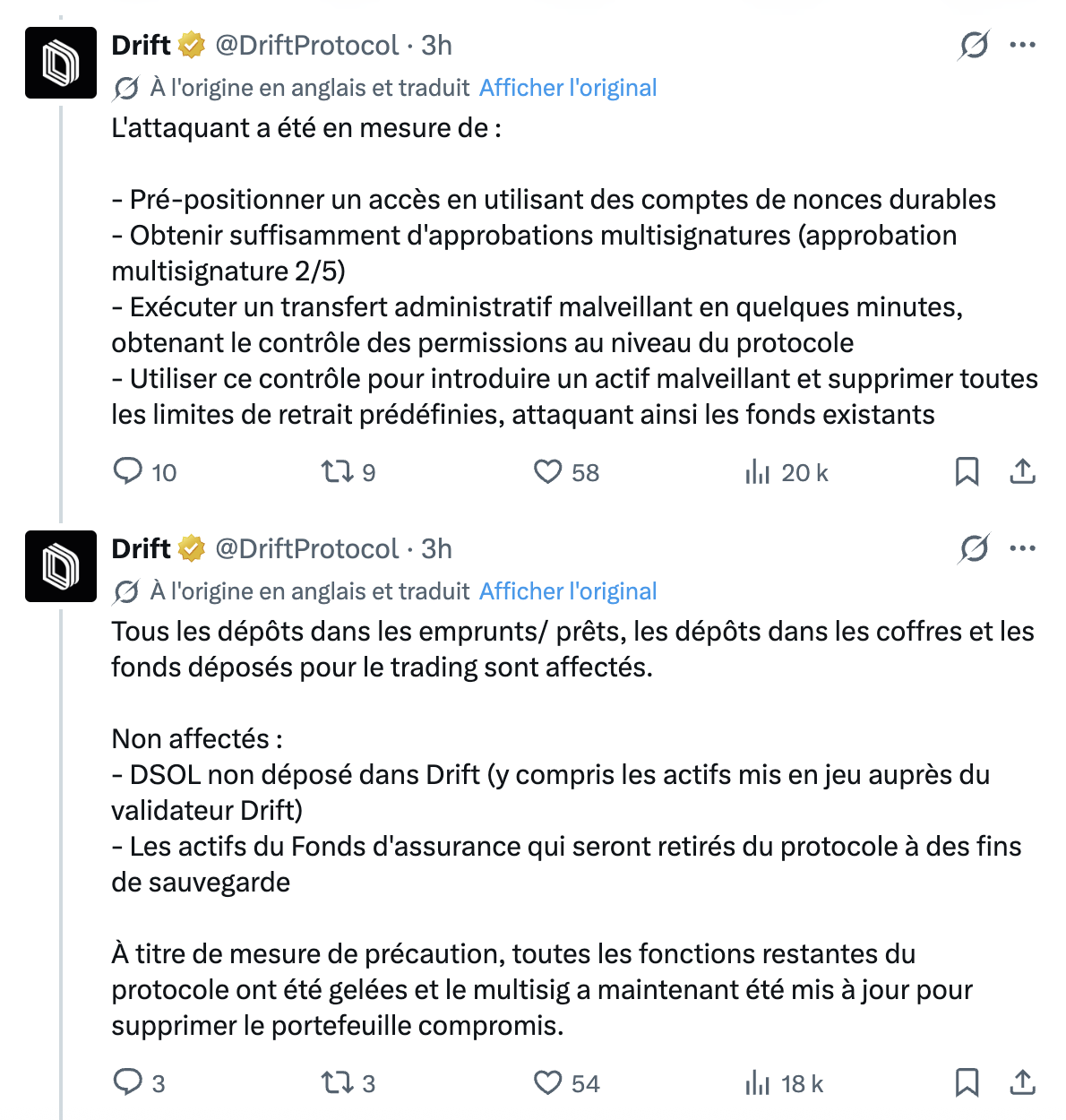Viewport: 1066px width, 1120px height.
Task: Toggle bookmark on the second tweet
Action: click(967, 1083)
